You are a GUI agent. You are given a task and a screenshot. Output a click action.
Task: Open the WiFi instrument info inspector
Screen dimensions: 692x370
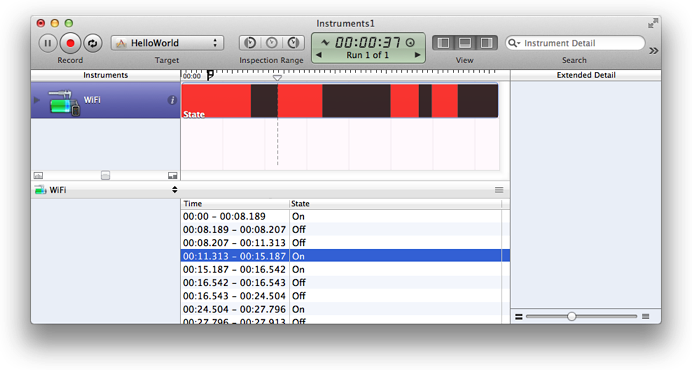[x=172, y=100]
